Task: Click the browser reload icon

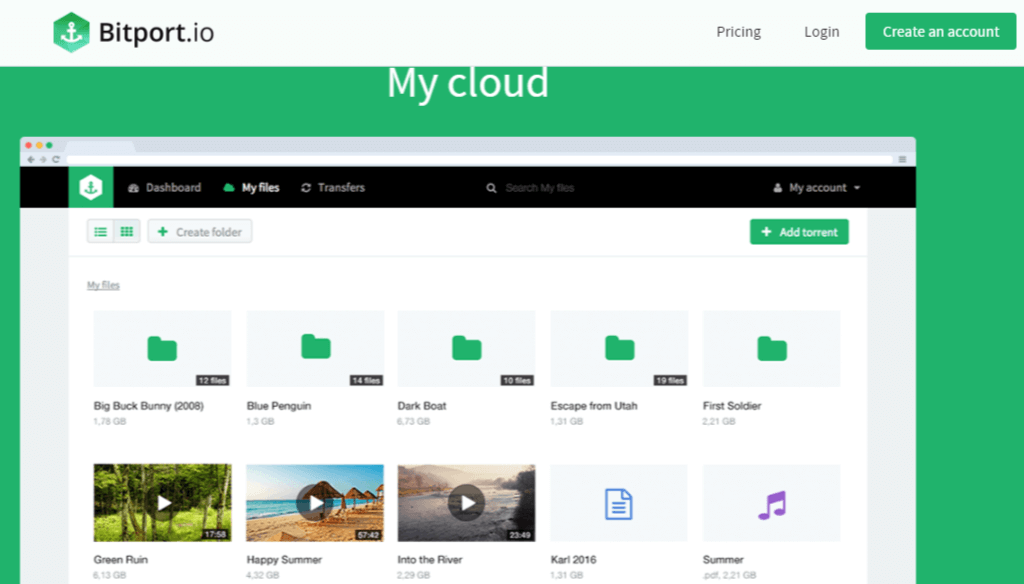Action: tap(56, 159)
